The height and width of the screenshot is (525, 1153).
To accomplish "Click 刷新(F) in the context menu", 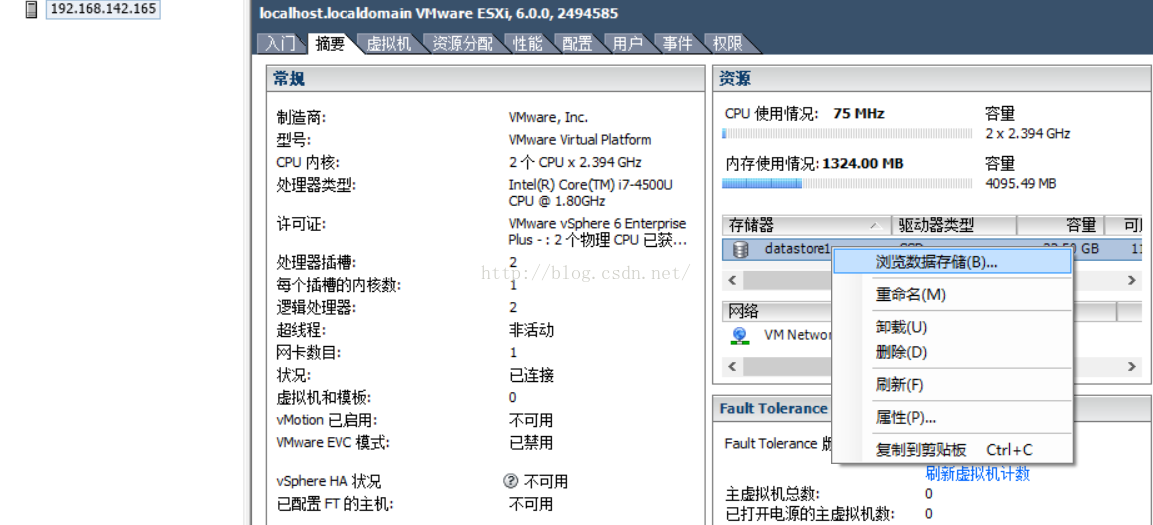I will [899, 385].
